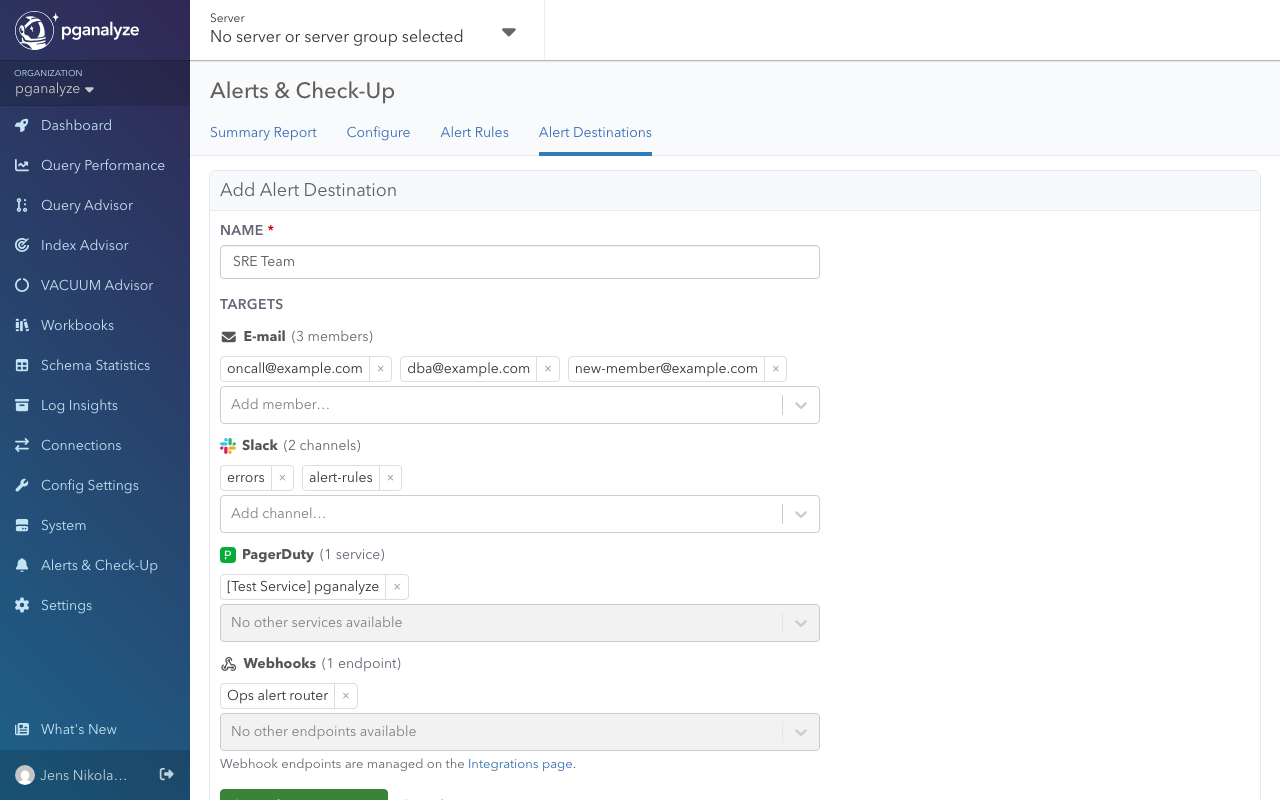Open the pganalyze organization dropdown

(54, 88)
